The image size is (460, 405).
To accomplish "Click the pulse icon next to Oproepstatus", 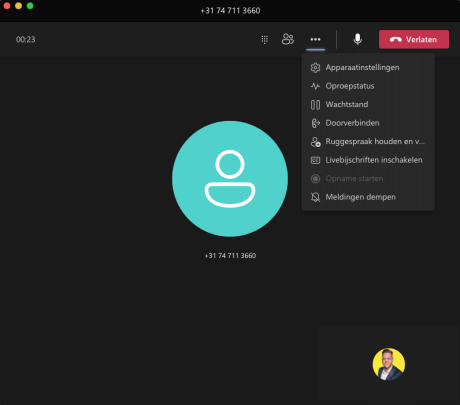I will coord(315,86).
